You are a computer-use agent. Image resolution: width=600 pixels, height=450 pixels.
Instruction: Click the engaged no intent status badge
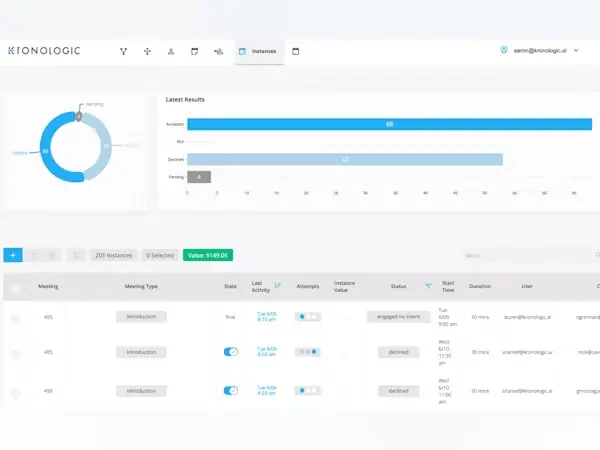pyautogui.click(x=398, y=317)
